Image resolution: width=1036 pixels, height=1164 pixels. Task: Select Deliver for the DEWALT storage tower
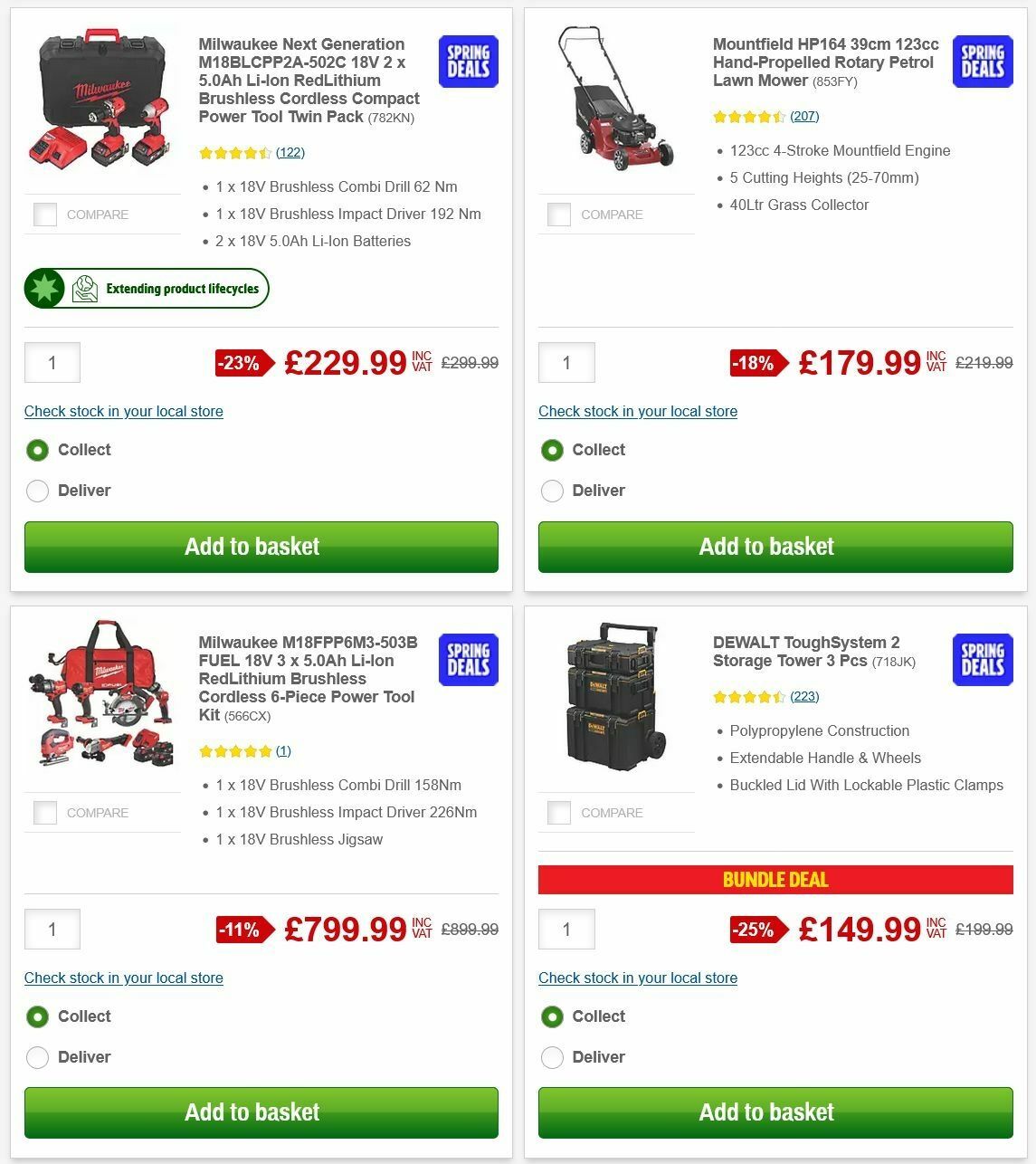tap(552, 1057)
